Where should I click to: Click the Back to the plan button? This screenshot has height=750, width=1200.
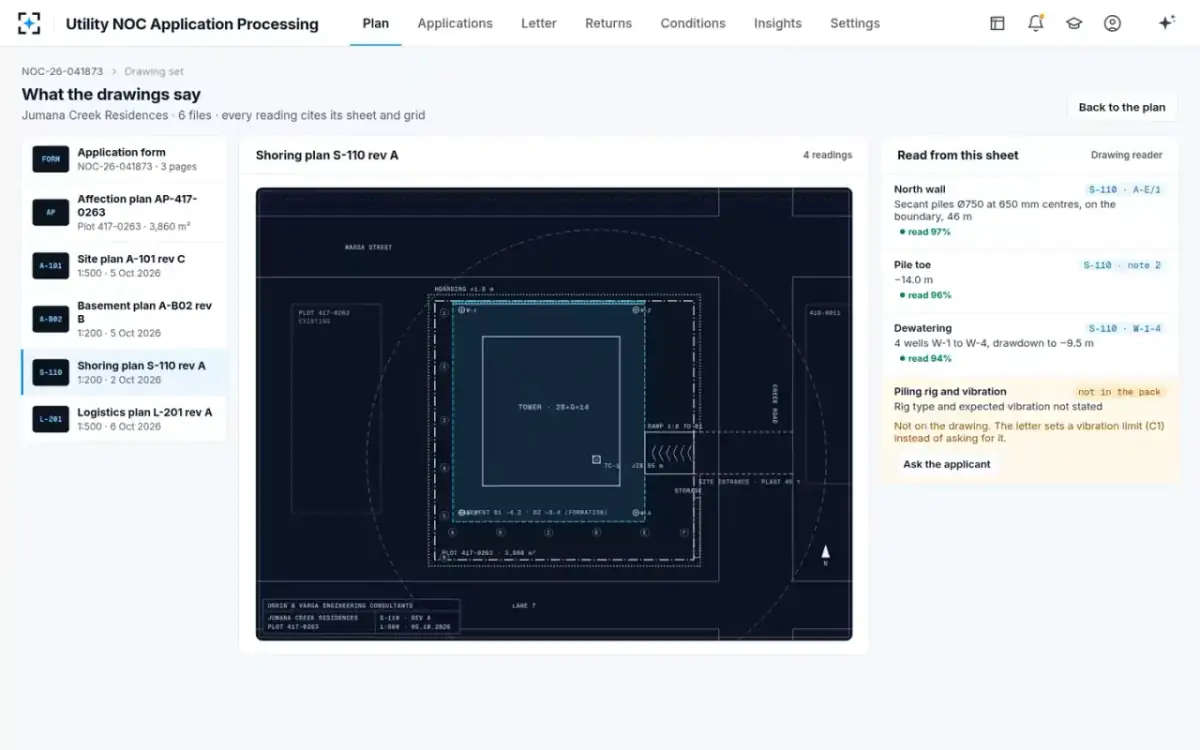pyautogui.click(x=1122, y=107)
